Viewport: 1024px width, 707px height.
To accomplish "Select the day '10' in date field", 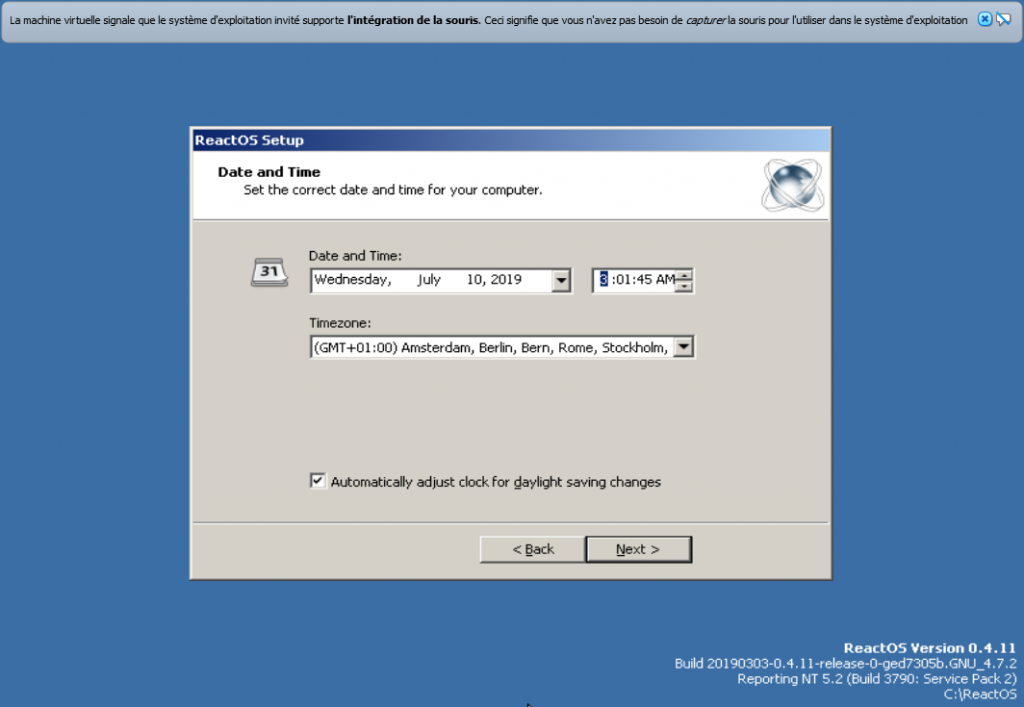I will 474,280.
